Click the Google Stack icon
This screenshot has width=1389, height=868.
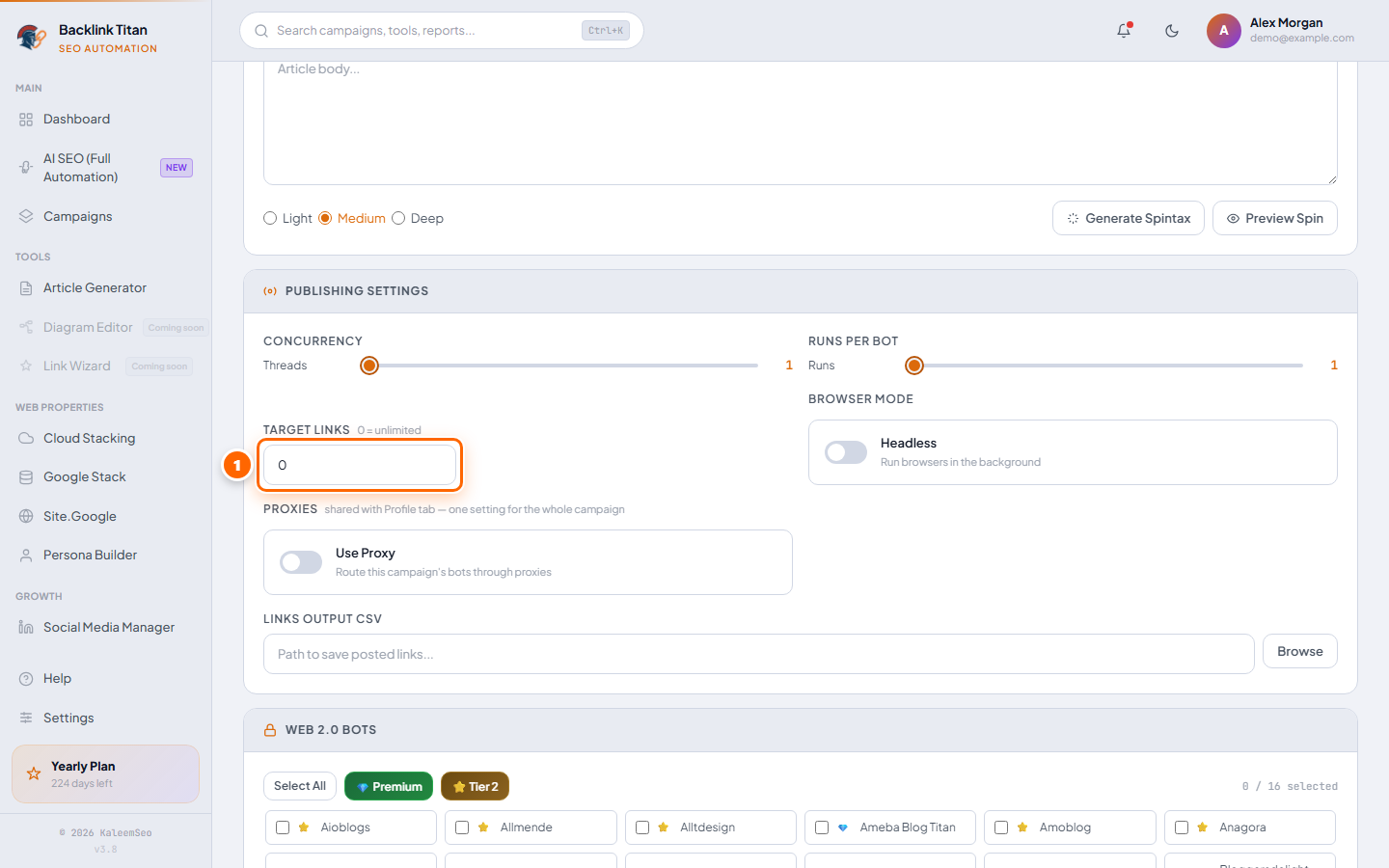click(x=26, y=477)
